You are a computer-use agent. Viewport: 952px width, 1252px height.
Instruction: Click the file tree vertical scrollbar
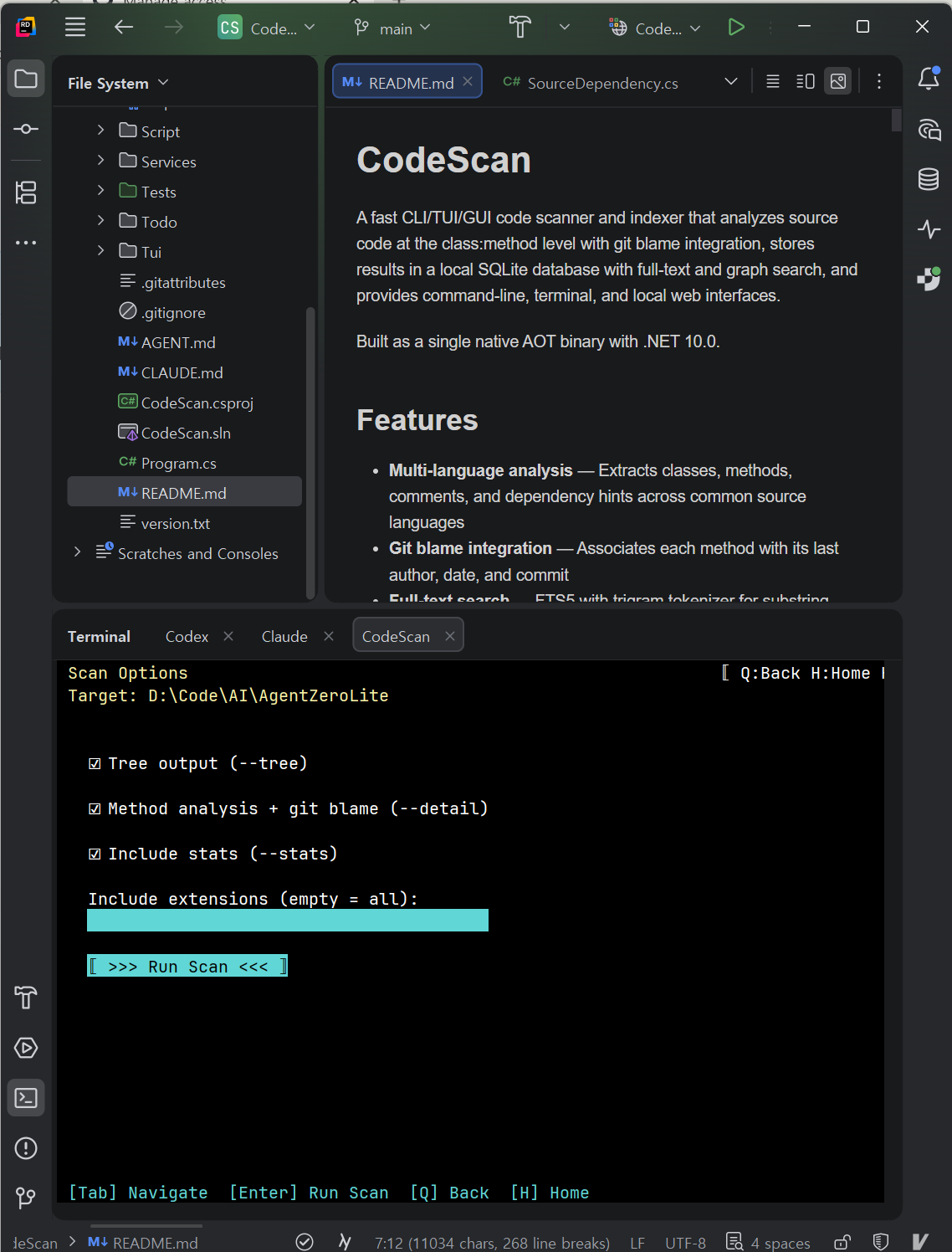click(x=310, y=452)
